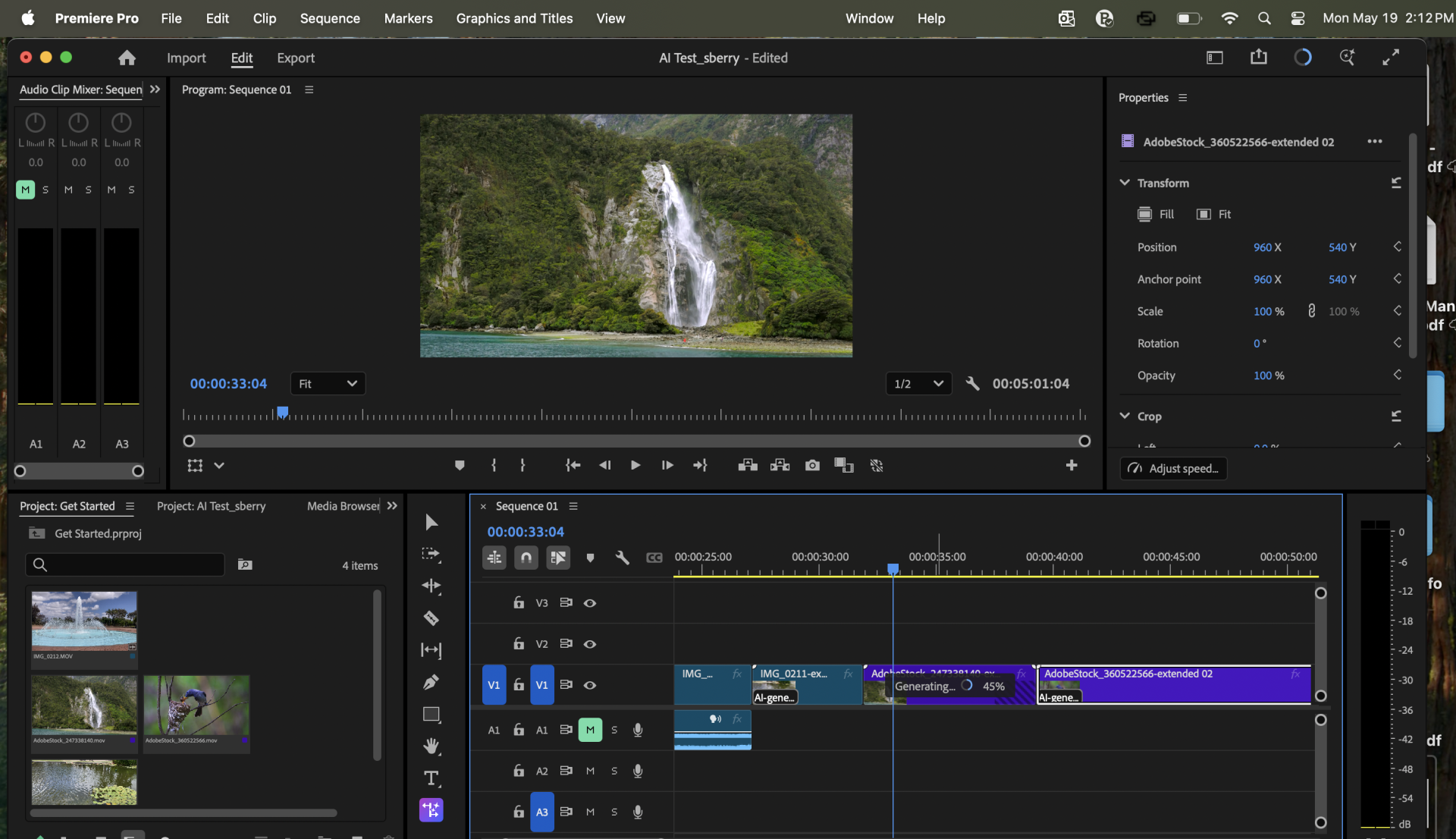Collapse the Transform section in Properties
Screen dimensions: 1456x839
pyautogui.click(x=1124, y=182)
